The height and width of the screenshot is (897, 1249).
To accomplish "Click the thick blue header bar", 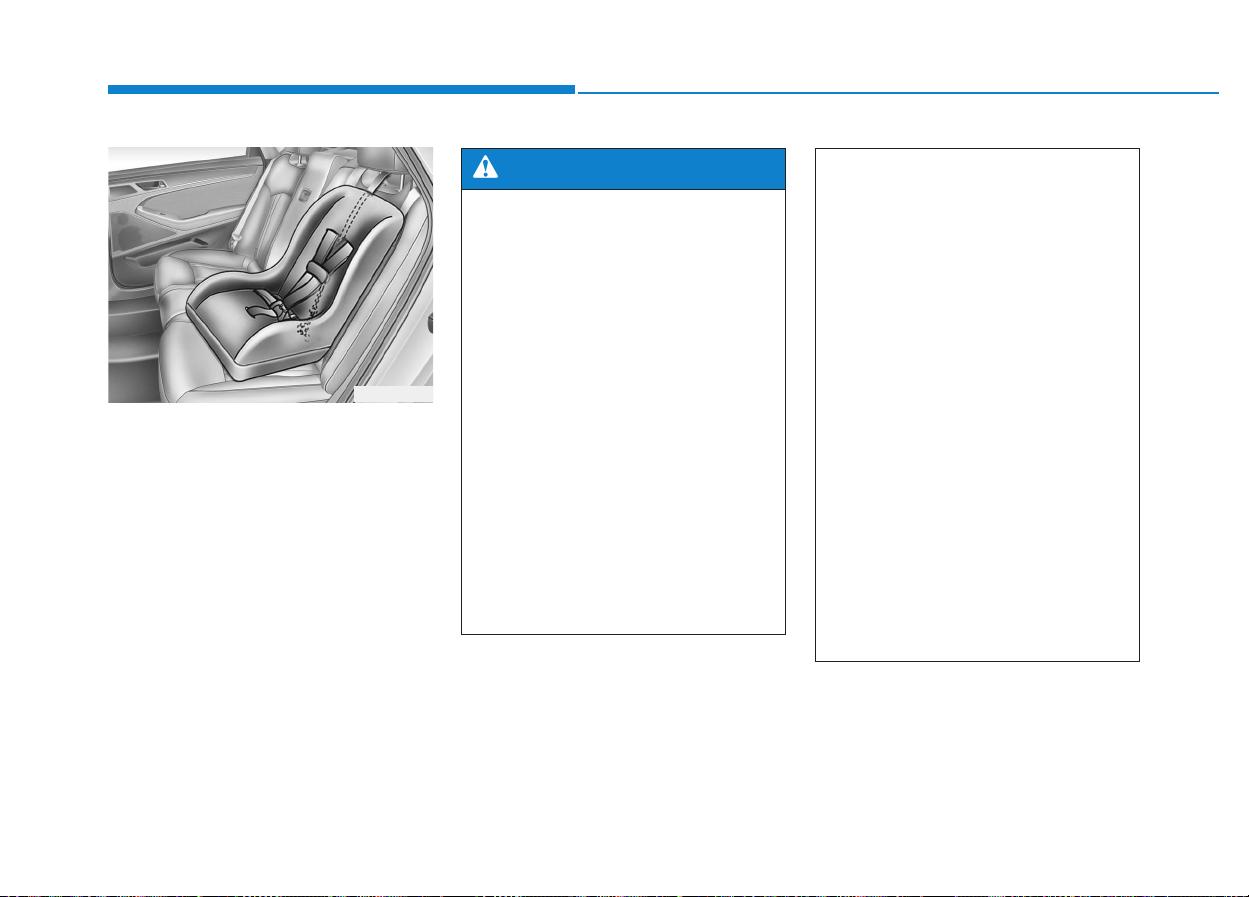I will tap(341, 90).
